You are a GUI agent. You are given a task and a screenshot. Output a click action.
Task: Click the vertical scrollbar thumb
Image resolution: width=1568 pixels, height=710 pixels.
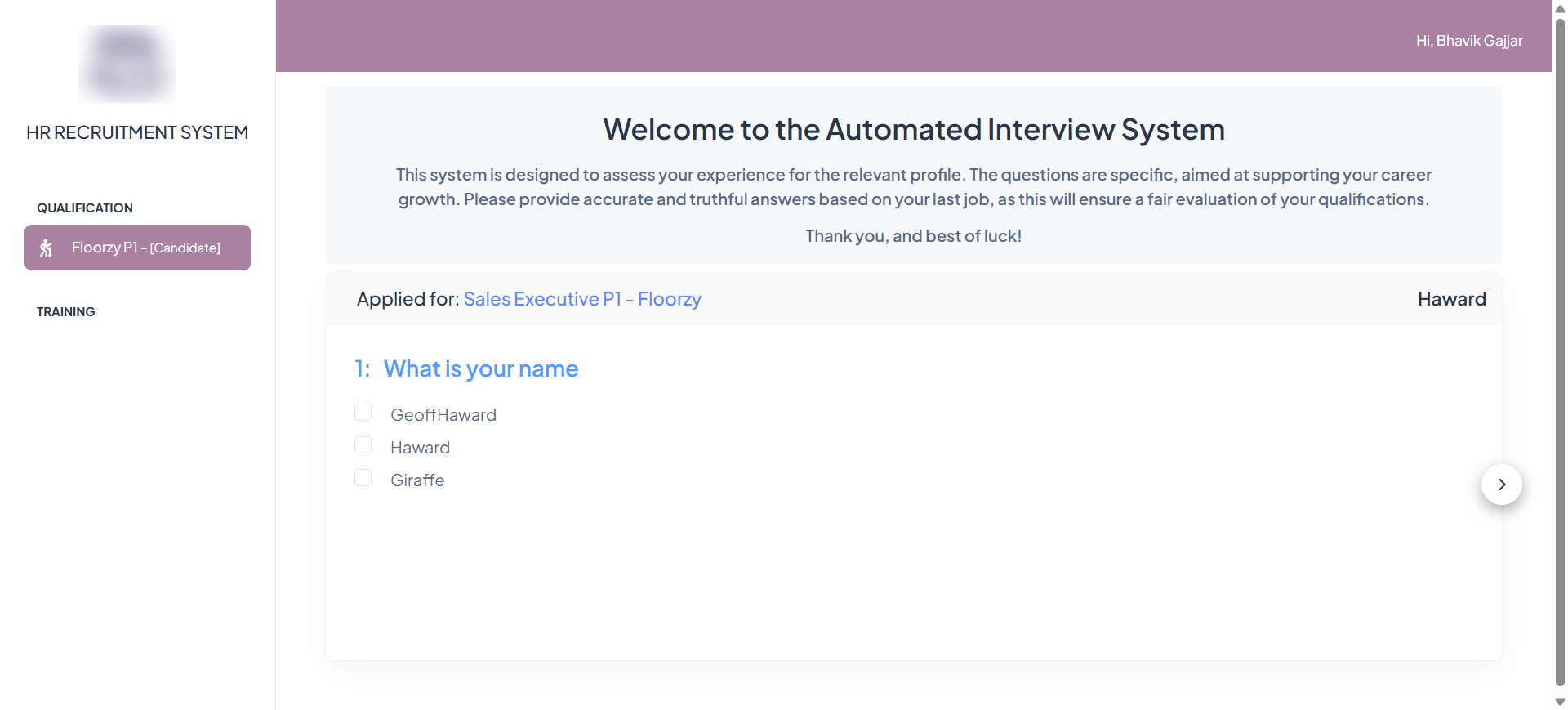coord(1560,351)
